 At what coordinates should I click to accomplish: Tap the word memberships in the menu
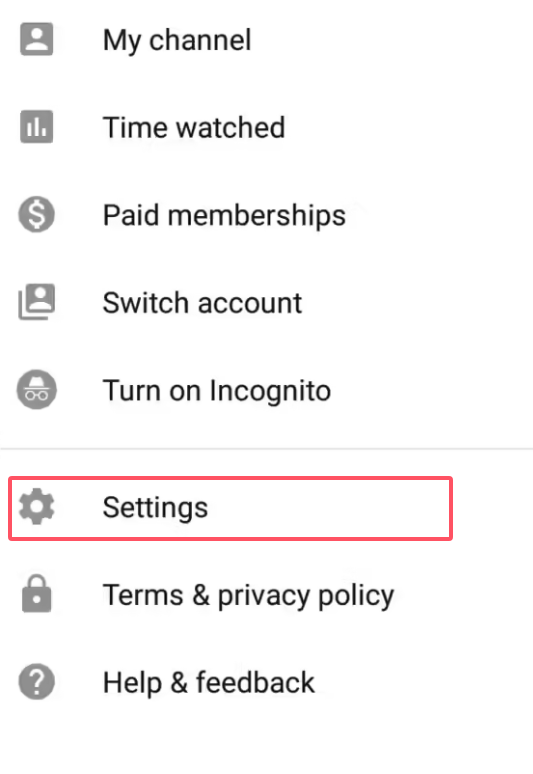click(x=257, y=216)
